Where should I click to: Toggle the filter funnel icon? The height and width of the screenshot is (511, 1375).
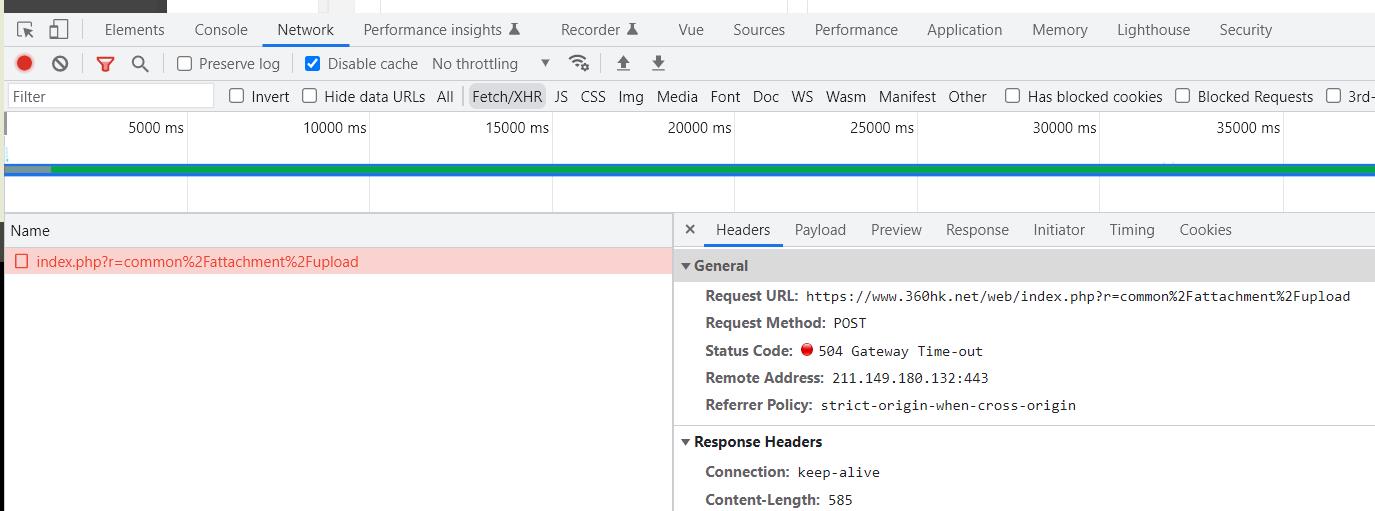click(x=105, y=64)
